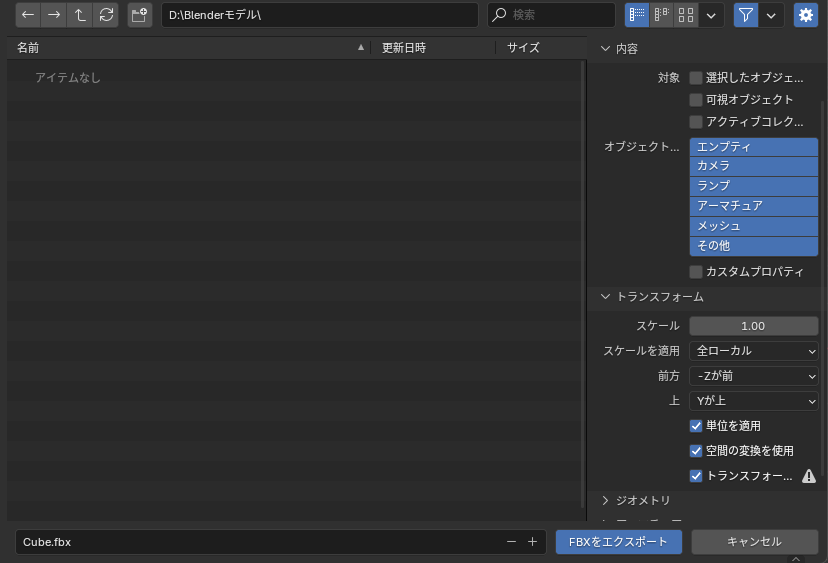This screenshot has width=828, height=563.
Task: Click the キャンセル button
Action: click(754, 542)
